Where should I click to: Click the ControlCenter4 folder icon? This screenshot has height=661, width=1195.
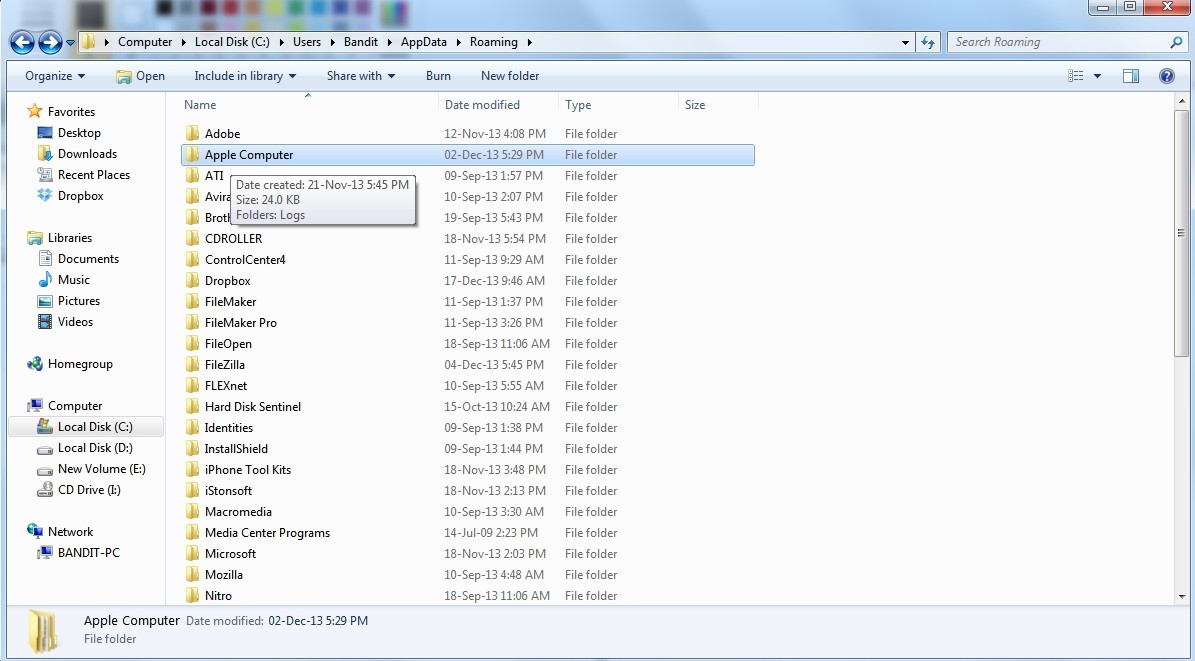click(x=193, y=260)
